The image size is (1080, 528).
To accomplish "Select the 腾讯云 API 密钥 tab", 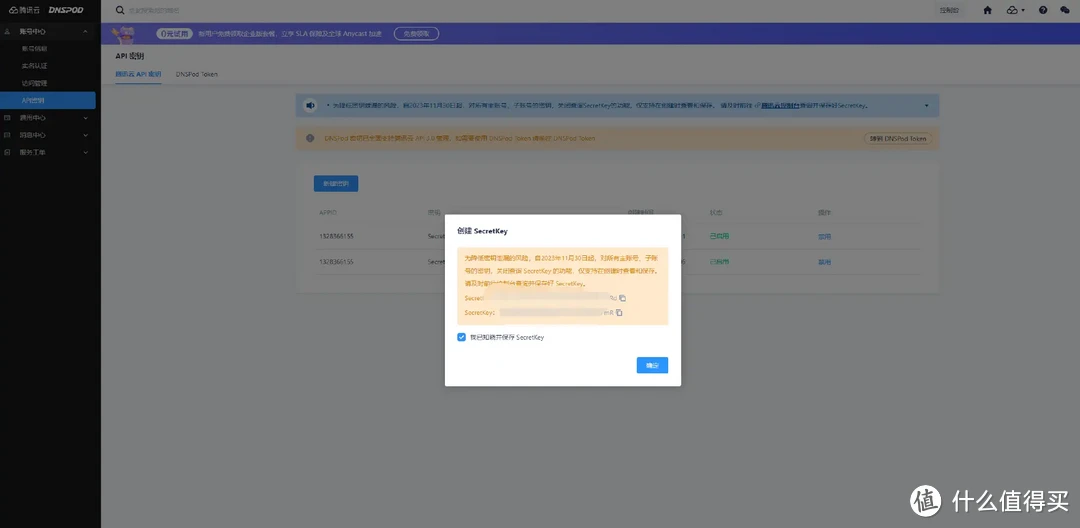I will click(x=138, y=74).
